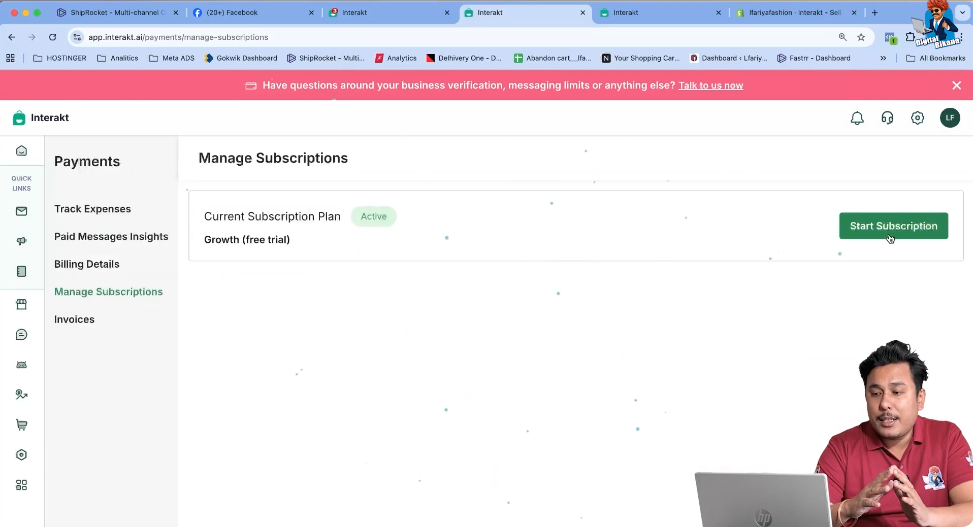Image resolution: width=973 pixels, height=528 pixels.
Task: Click the notifications bell icon
Action: click(857, 118)
